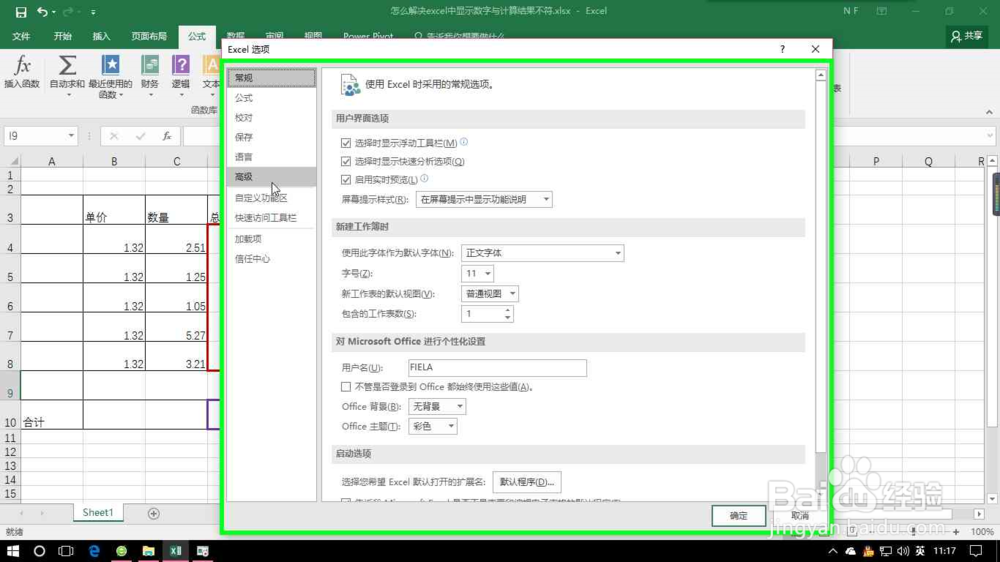Switch to the 插入 ribbon tab
Image resolution: width=1000 pixels, height=562 pixels.
101,36
